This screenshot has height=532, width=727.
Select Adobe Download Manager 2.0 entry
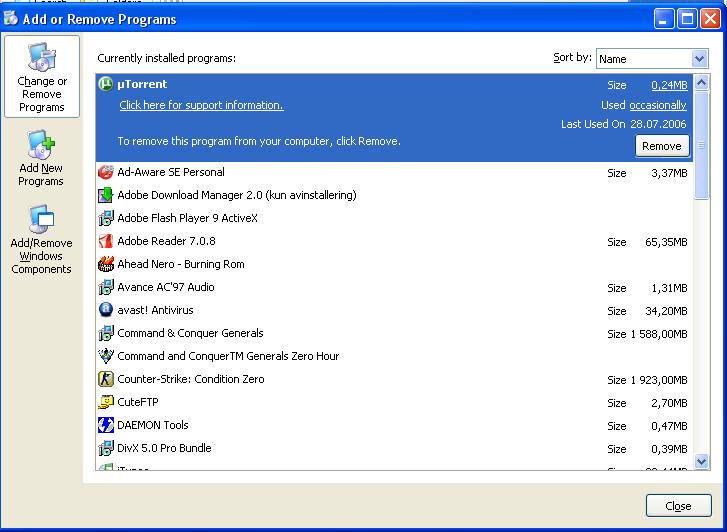pyautogui.click(x=394, y=195)
